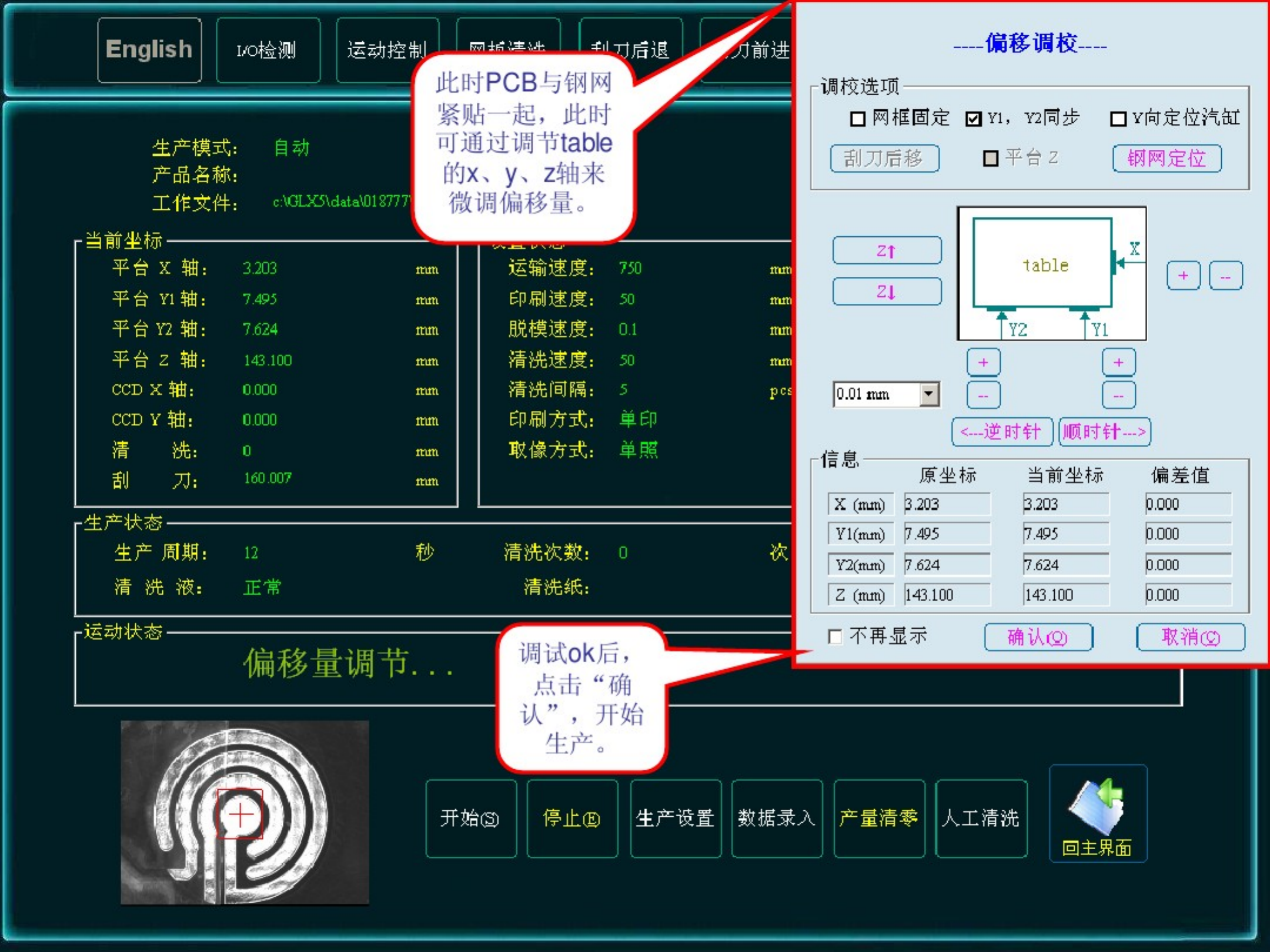Viewport: 1270px width, 952px height.
Task: Enable the 网框固定 checkbox
Action: (858, 119)
